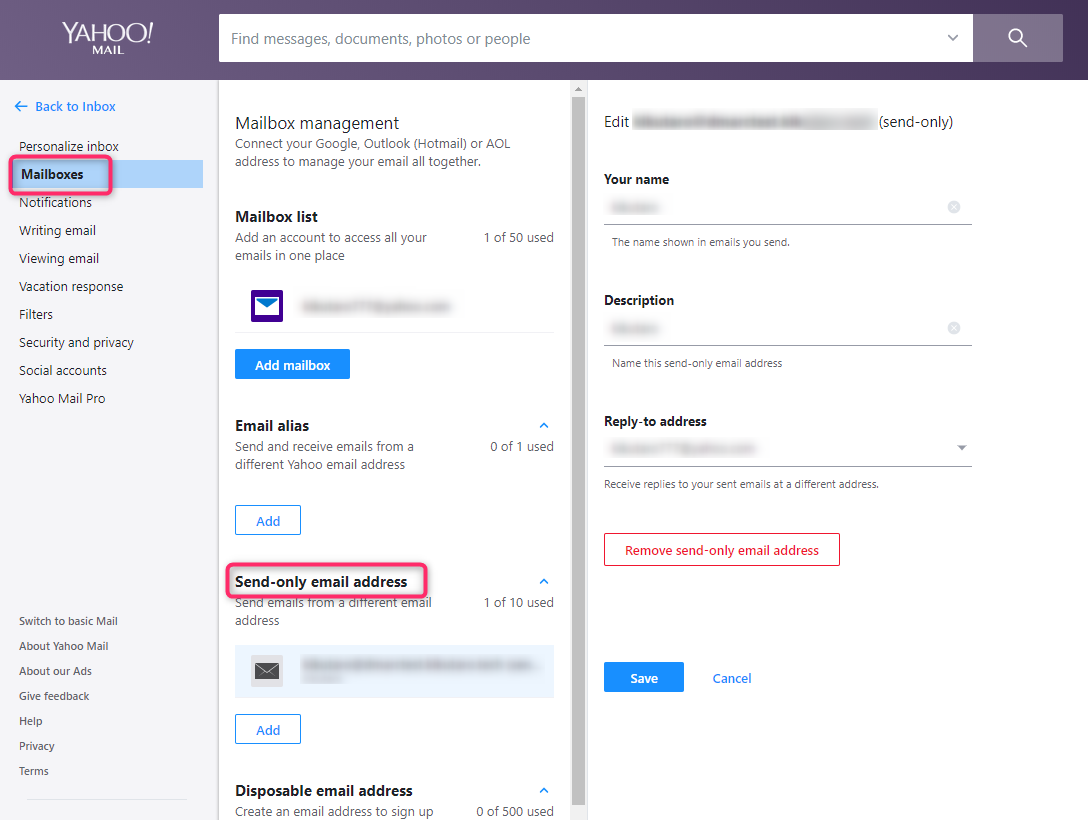The width and height of the screenshot is (1088, 820).
Task: Open the Terms link
Action: click(34, 771)
